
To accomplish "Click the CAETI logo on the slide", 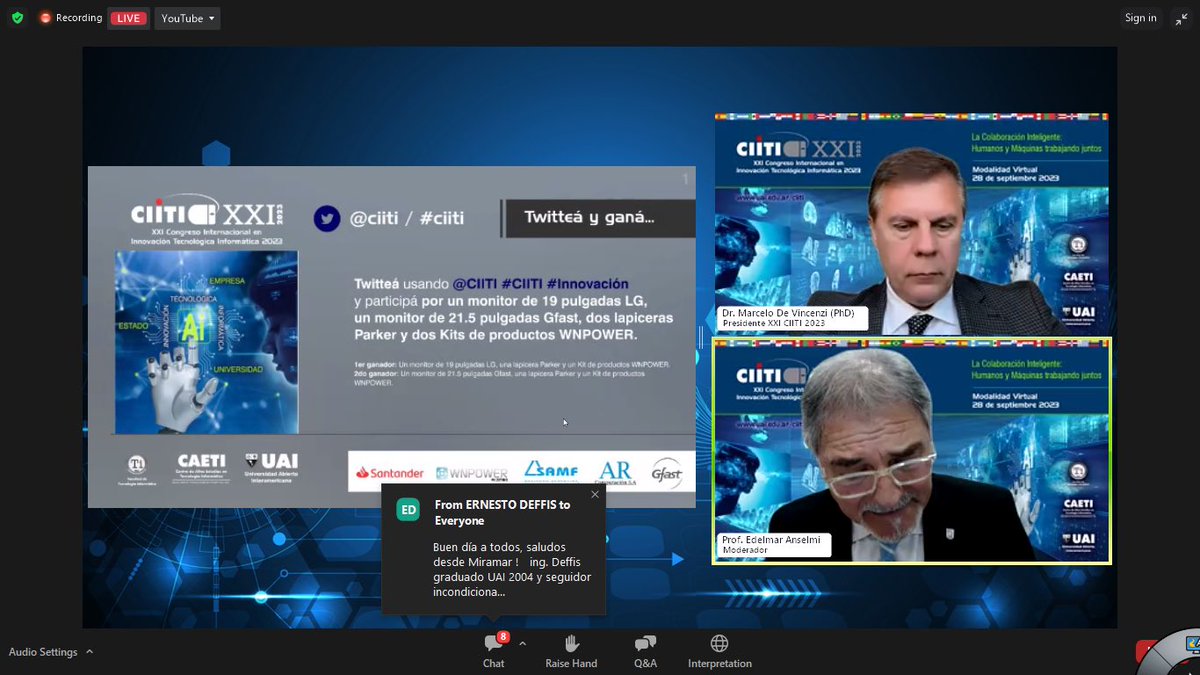I will point(201,466).
